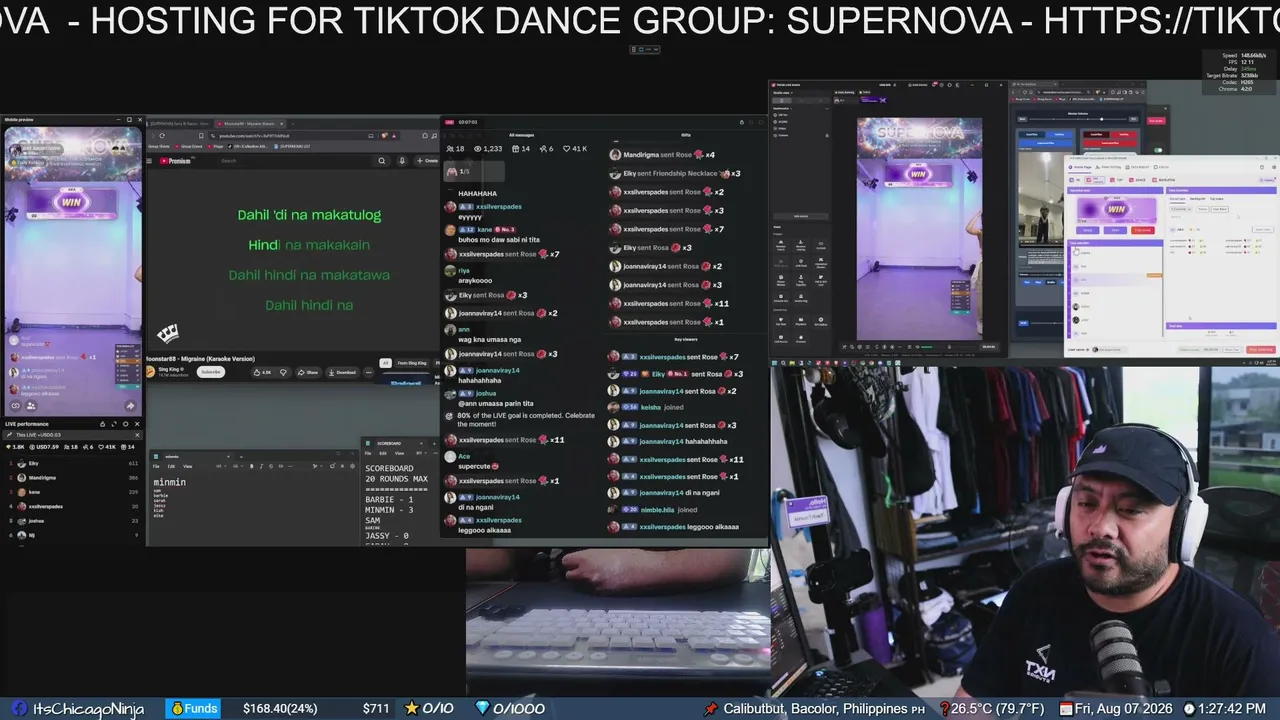Click the link icon in Mobile preview

(15, 406)
